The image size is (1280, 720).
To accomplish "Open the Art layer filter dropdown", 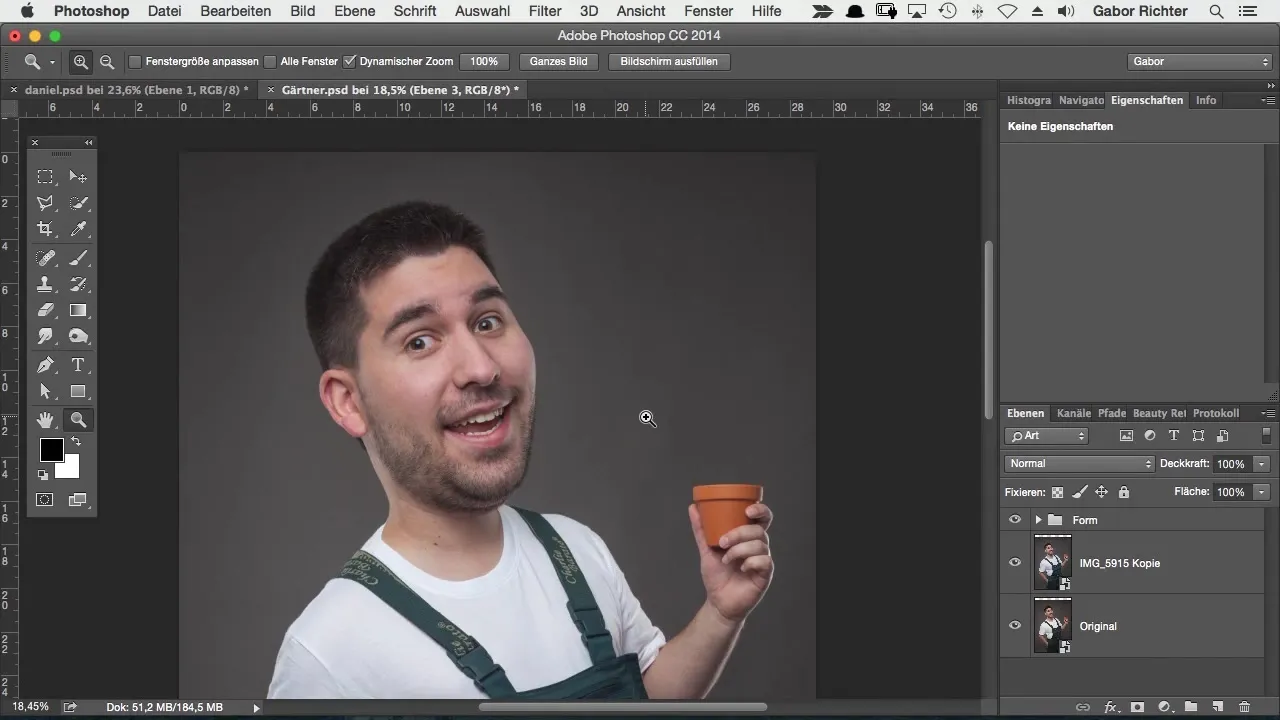I will coord(1046,436).
